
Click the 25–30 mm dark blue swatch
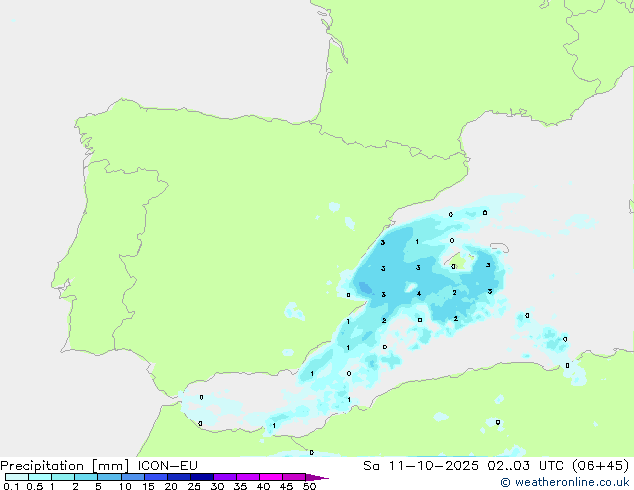[202, 477]
